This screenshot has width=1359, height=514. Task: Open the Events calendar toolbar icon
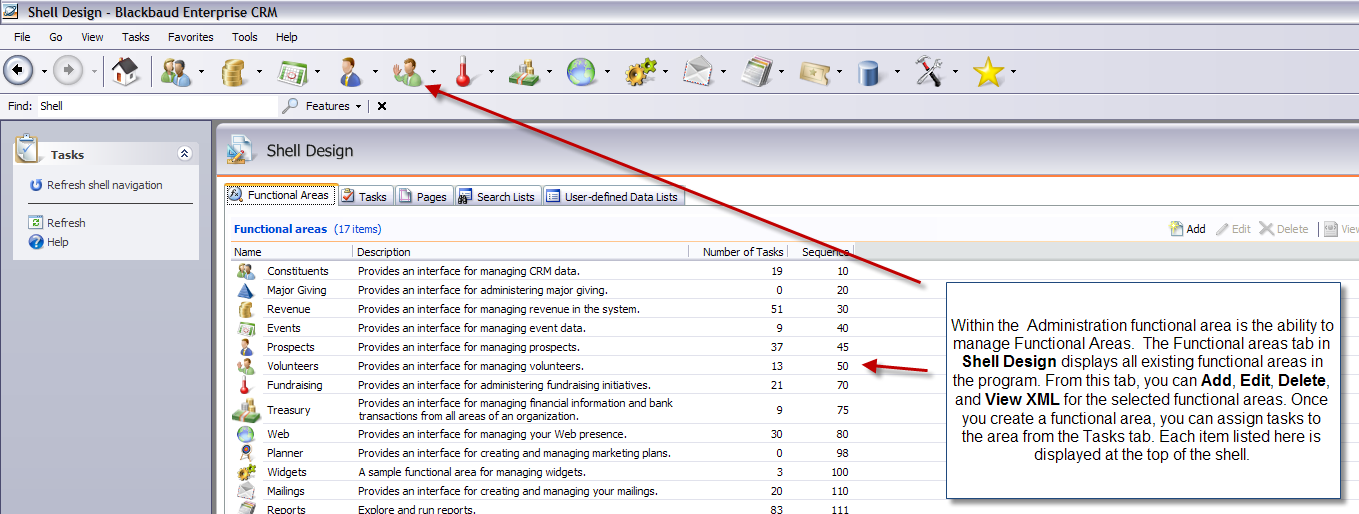click(292, 71)
